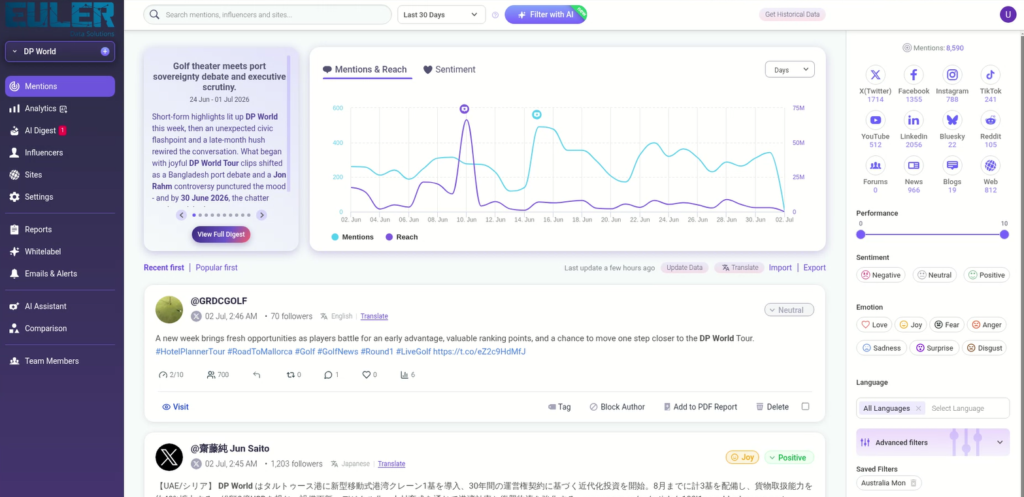Click the 15 Jun marker on the chart
This screenshot has height=497, width=1024.
click(537, 115)
